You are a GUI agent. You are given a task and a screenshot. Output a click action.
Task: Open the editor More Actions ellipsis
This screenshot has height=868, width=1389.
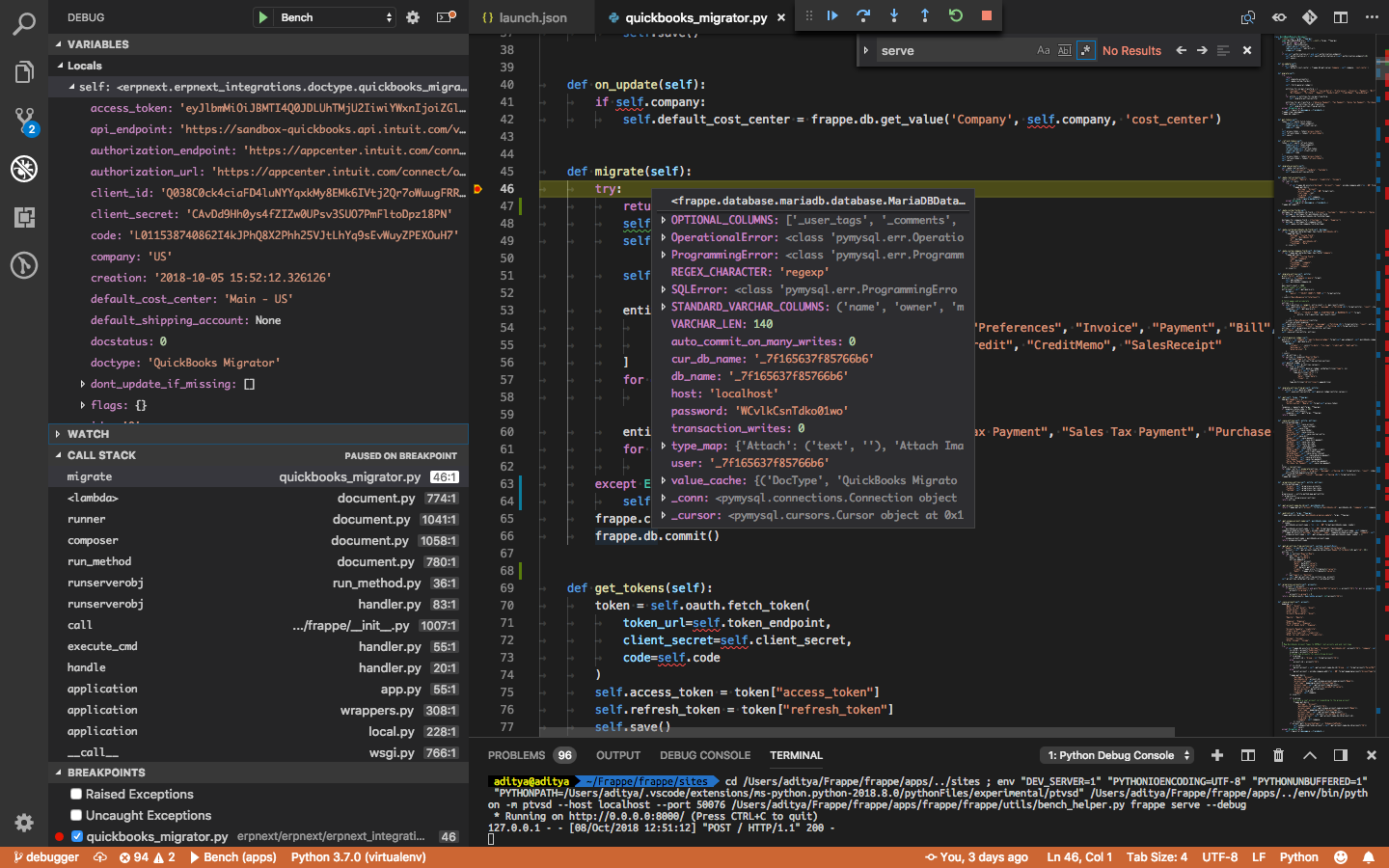[x=1372, y=17]
